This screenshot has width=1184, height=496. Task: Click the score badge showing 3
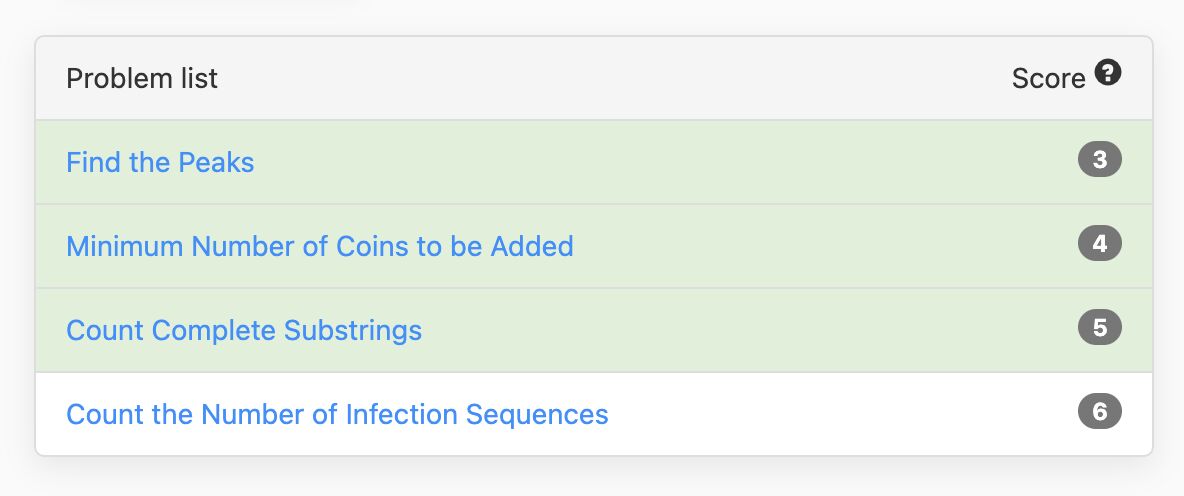tap(1099, 160)
